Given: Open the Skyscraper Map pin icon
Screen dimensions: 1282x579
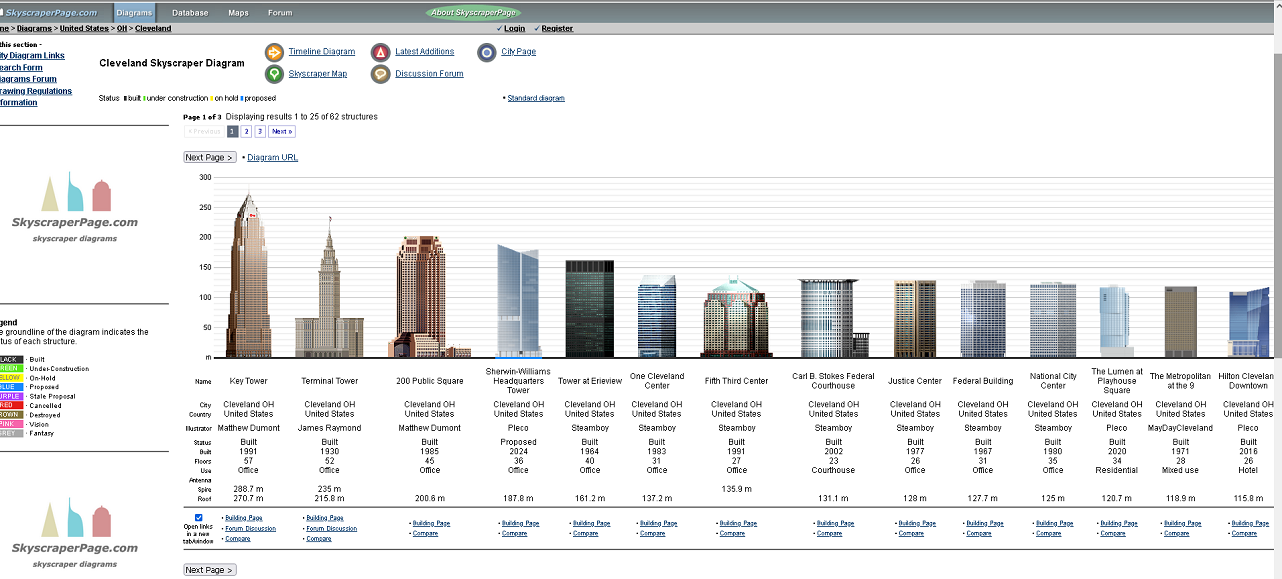Looking at the screenshot, I should tap(274, 74).
